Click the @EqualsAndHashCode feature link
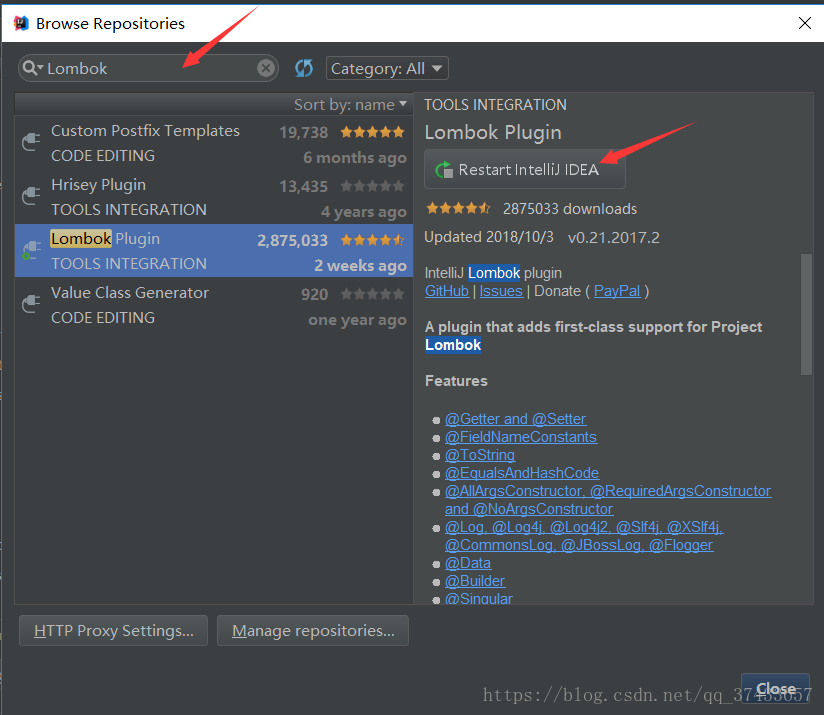Viewport: 824px width, 715px height. [521, 473]
